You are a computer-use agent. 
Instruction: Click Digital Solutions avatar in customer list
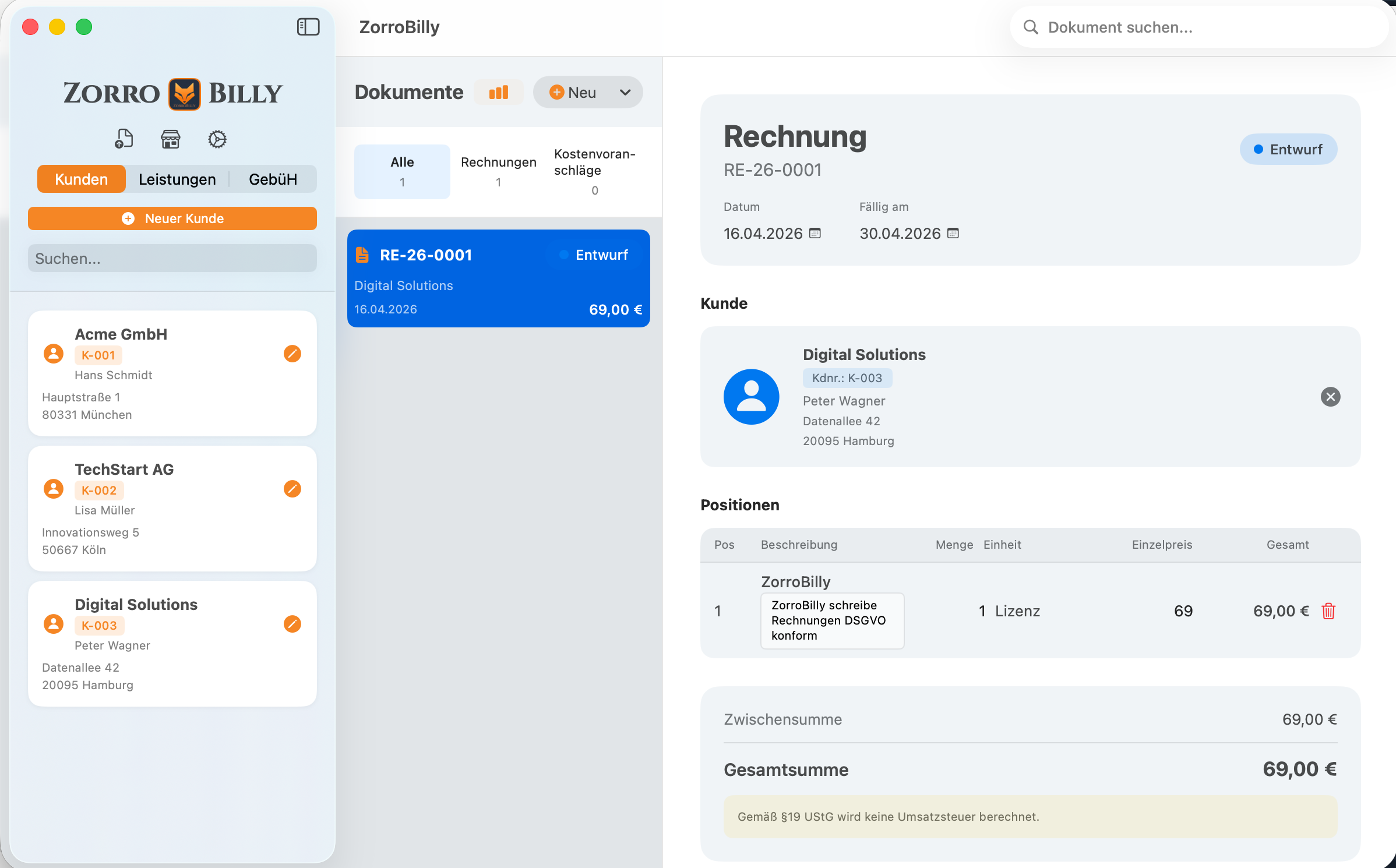coord(54,624)
